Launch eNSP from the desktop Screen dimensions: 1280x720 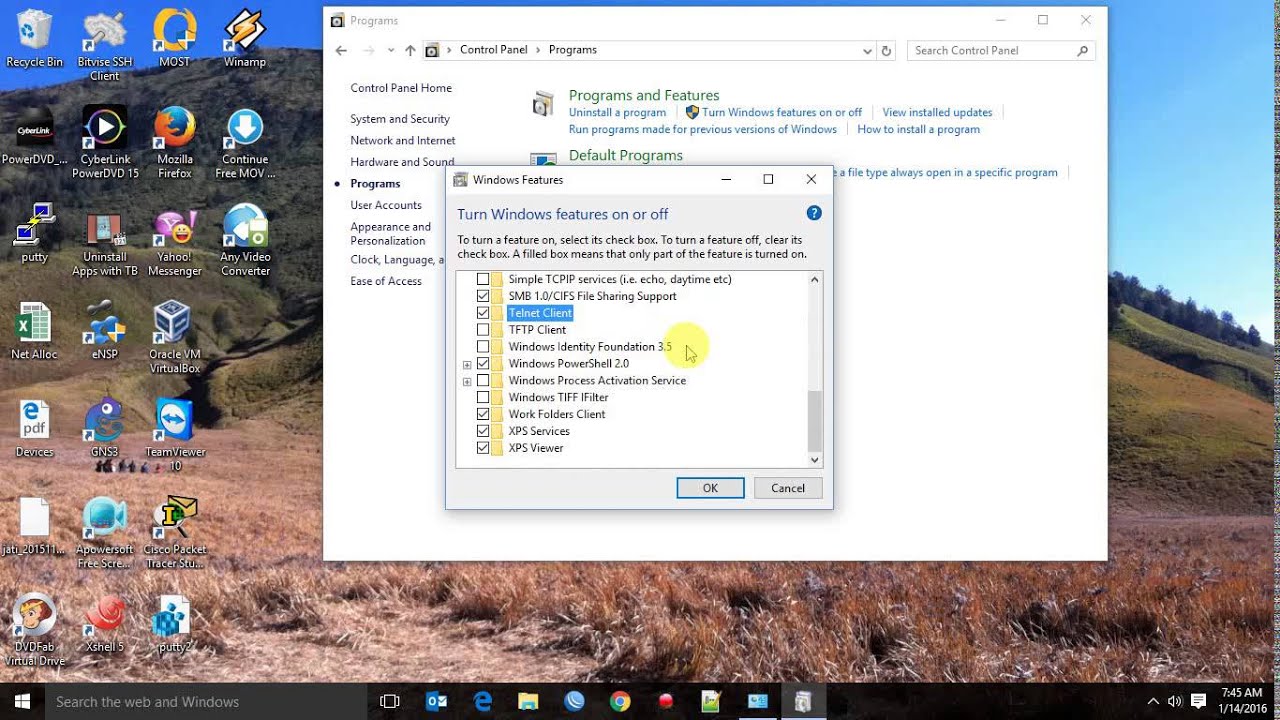(x=104, y=331)
